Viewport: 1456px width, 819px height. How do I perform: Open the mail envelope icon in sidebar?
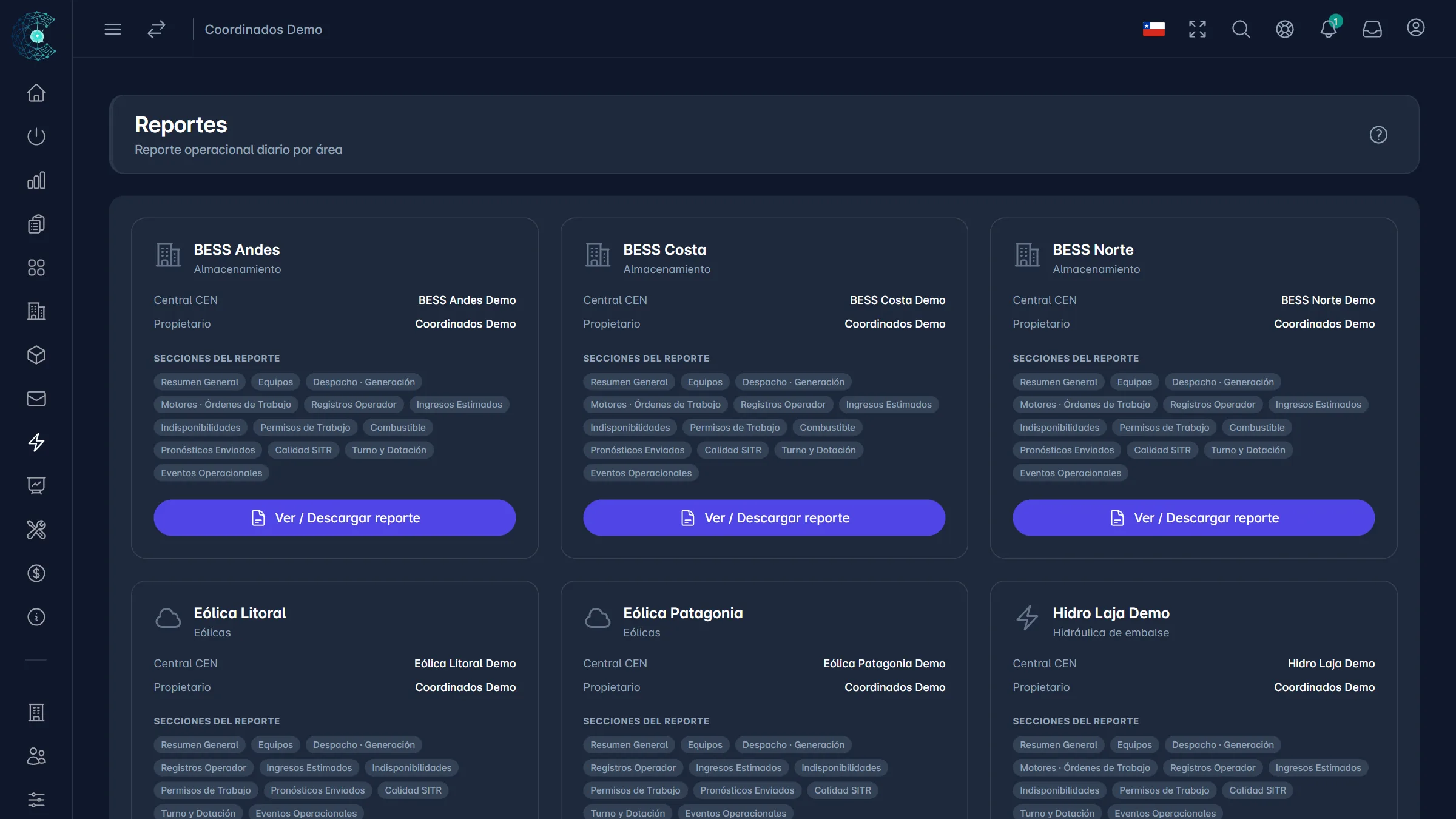point(36,399)
